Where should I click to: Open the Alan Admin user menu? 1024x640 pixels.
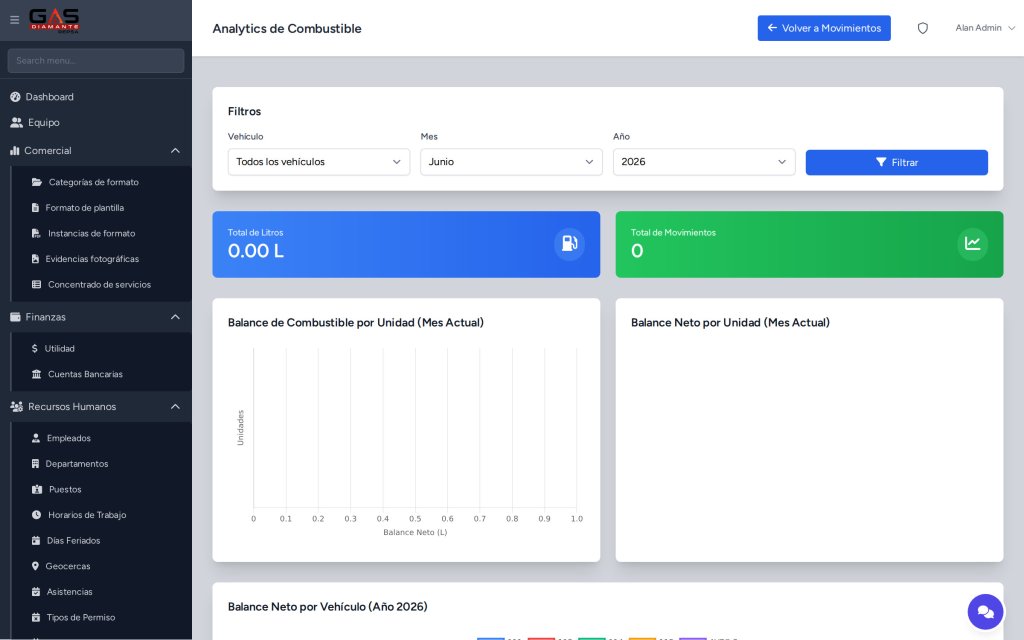985,28
